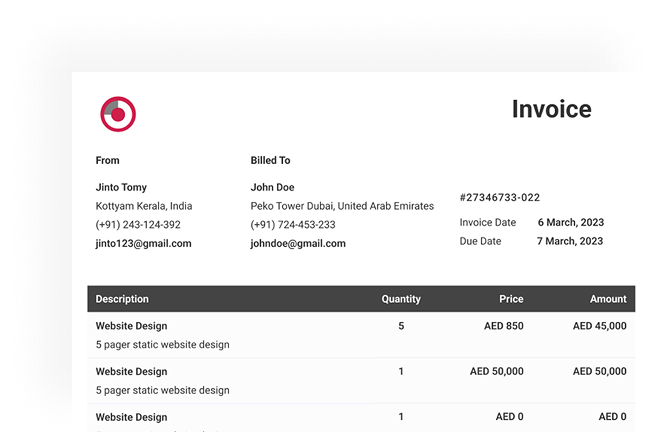Open the johndoe@gmail.com email link
658x440 pixels.
pyautogui.click(x=298, y=243)
